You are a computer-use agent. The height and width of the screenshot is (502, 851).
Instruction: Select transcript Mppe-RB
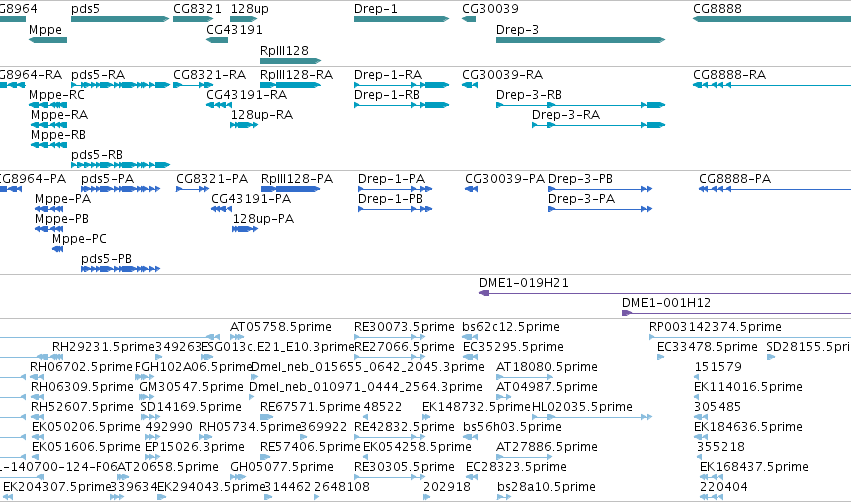click(x=49, y=145)
